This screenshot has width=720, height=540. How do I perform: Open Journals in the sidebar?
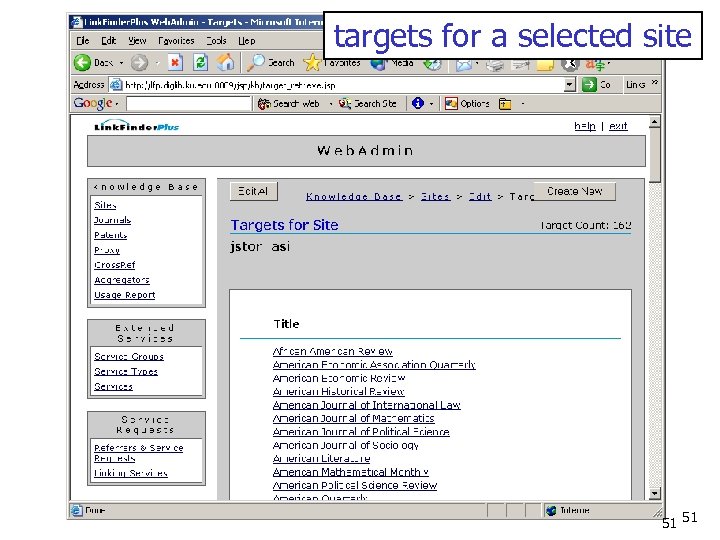pyautogui.click(x=112, y=220)
